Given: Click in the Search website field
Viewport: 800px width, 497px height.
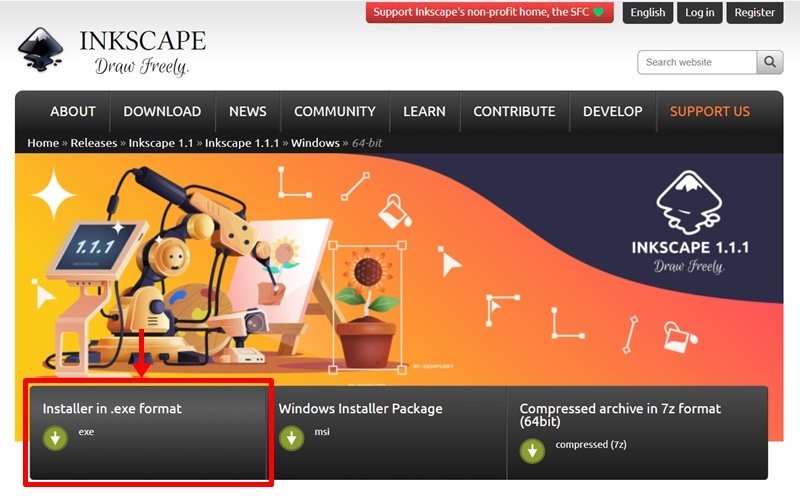Looking at the screenshot, I should [697, 62].
